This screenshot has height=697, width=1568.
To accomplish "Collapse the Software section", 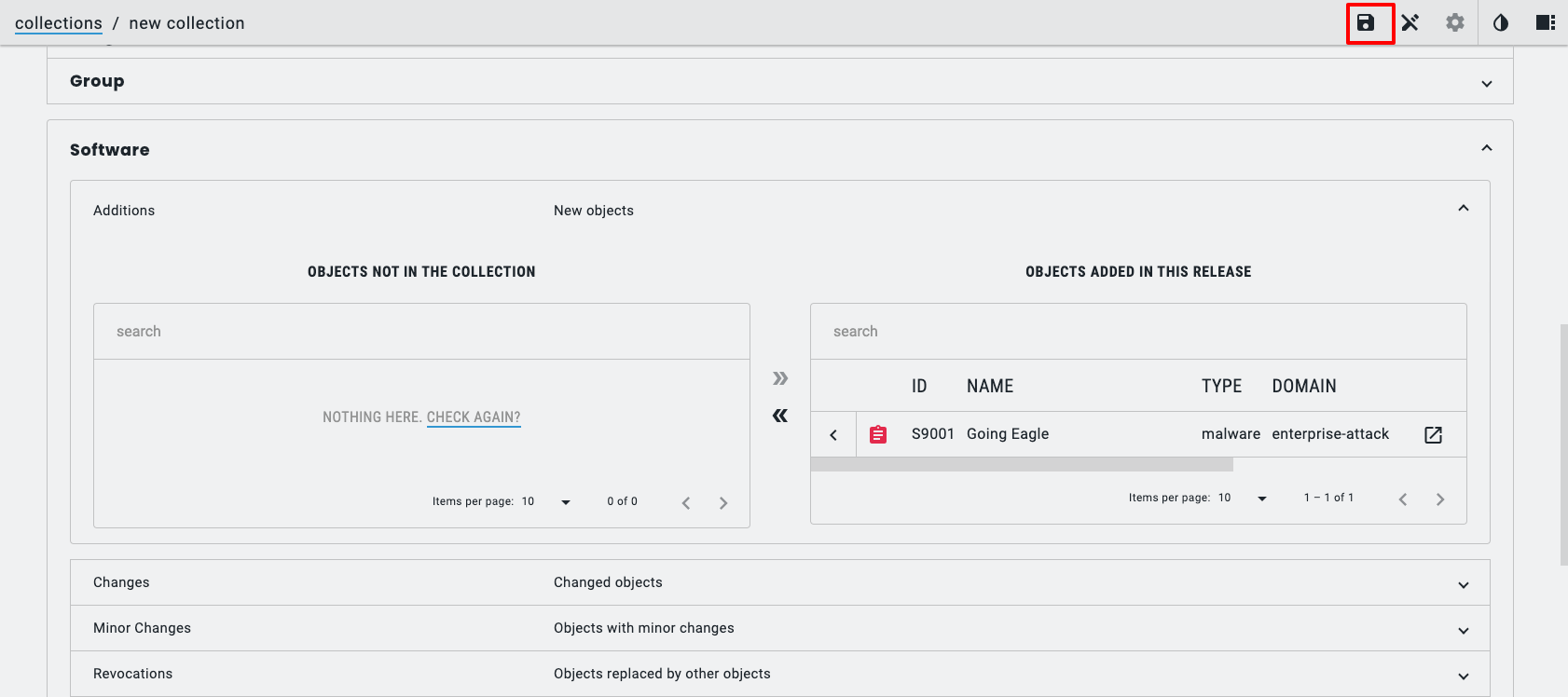I will coord(1486,149).
